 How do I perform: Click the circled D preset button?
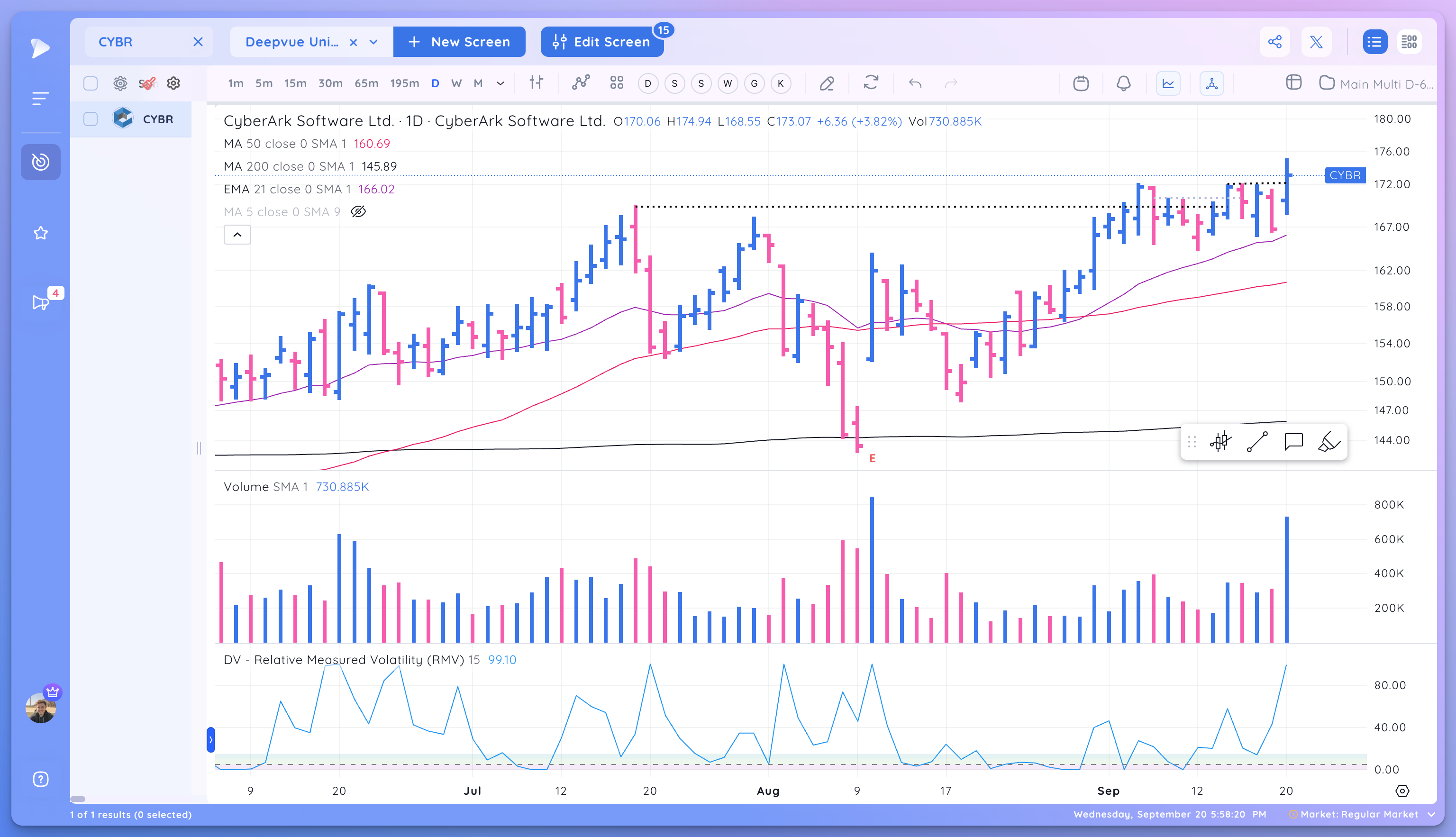pos(648,83)
